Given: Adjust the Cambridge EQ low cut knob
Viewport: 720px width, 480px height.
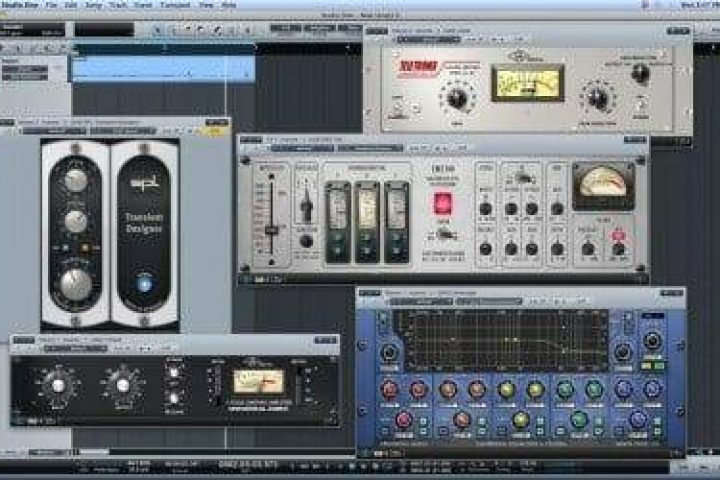Looking at the screenshot, I should point(389,352).
